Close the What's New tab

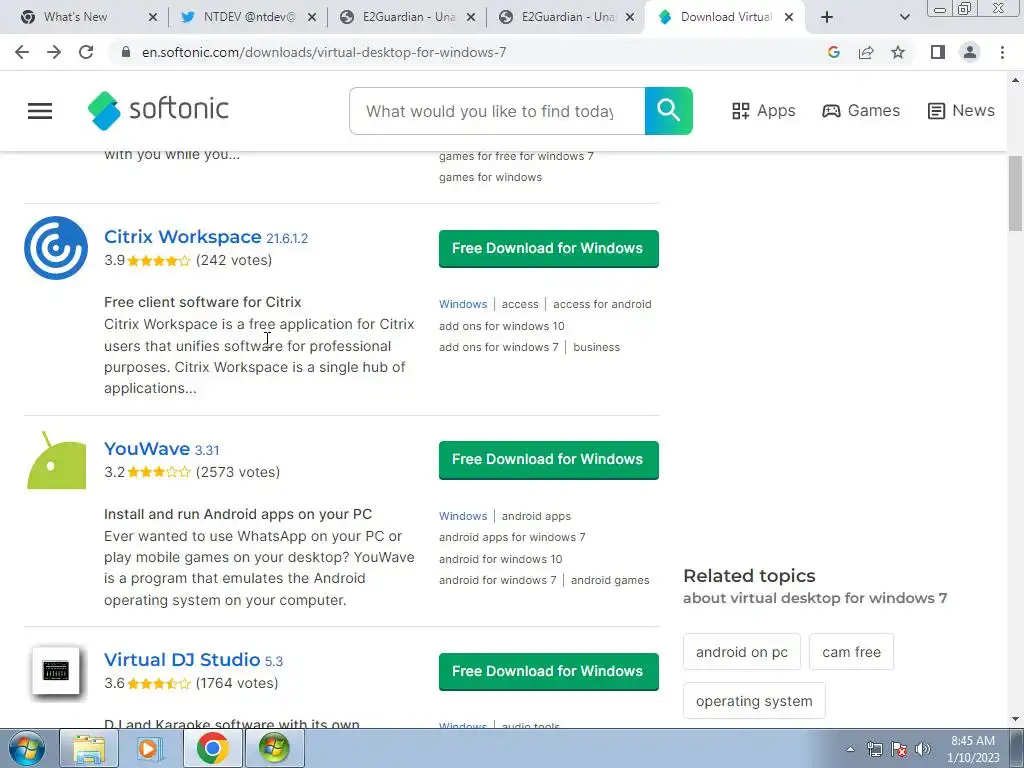[153, 17]
